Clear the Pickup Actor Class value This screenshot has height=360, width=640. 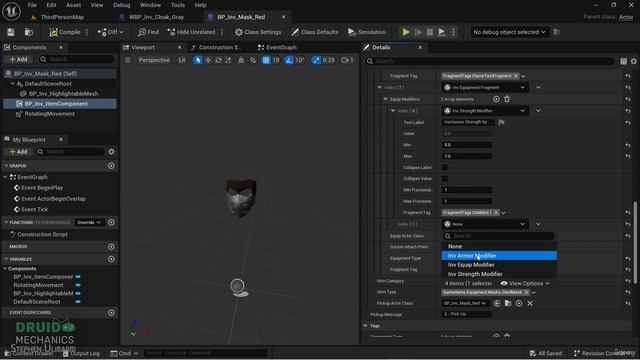(x=530, y=303)
